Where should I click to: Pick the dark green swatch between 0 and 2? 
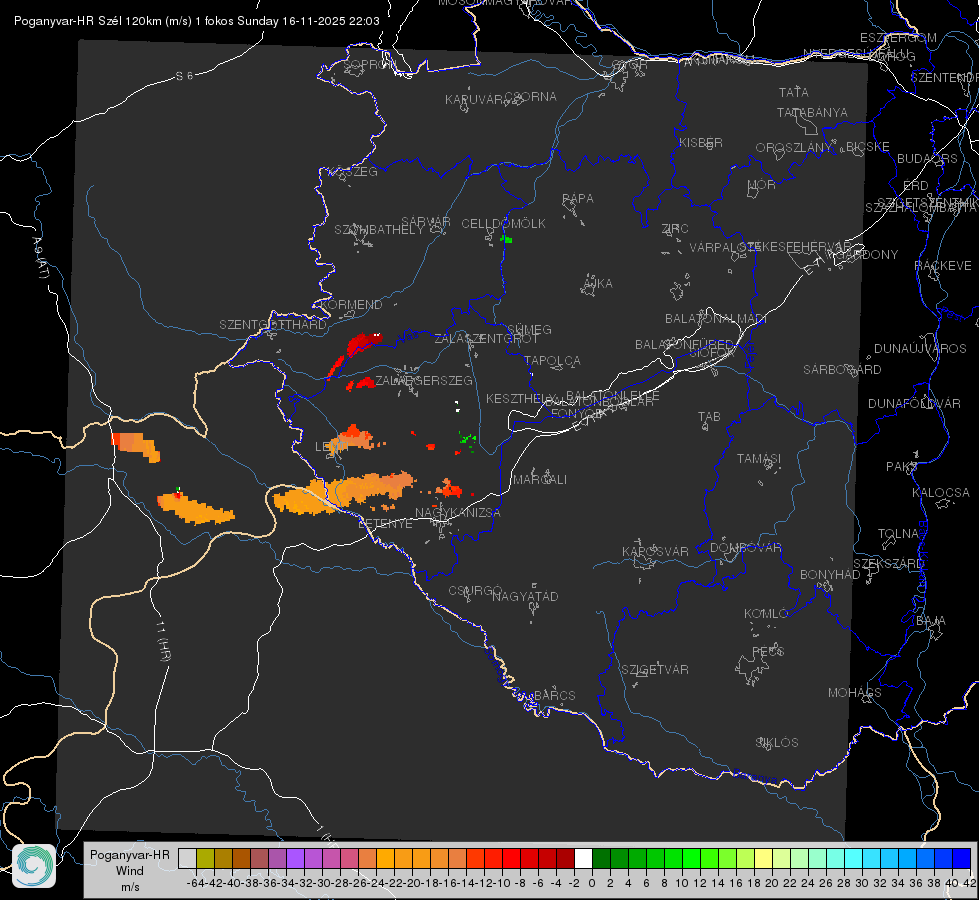pos(601,858)
